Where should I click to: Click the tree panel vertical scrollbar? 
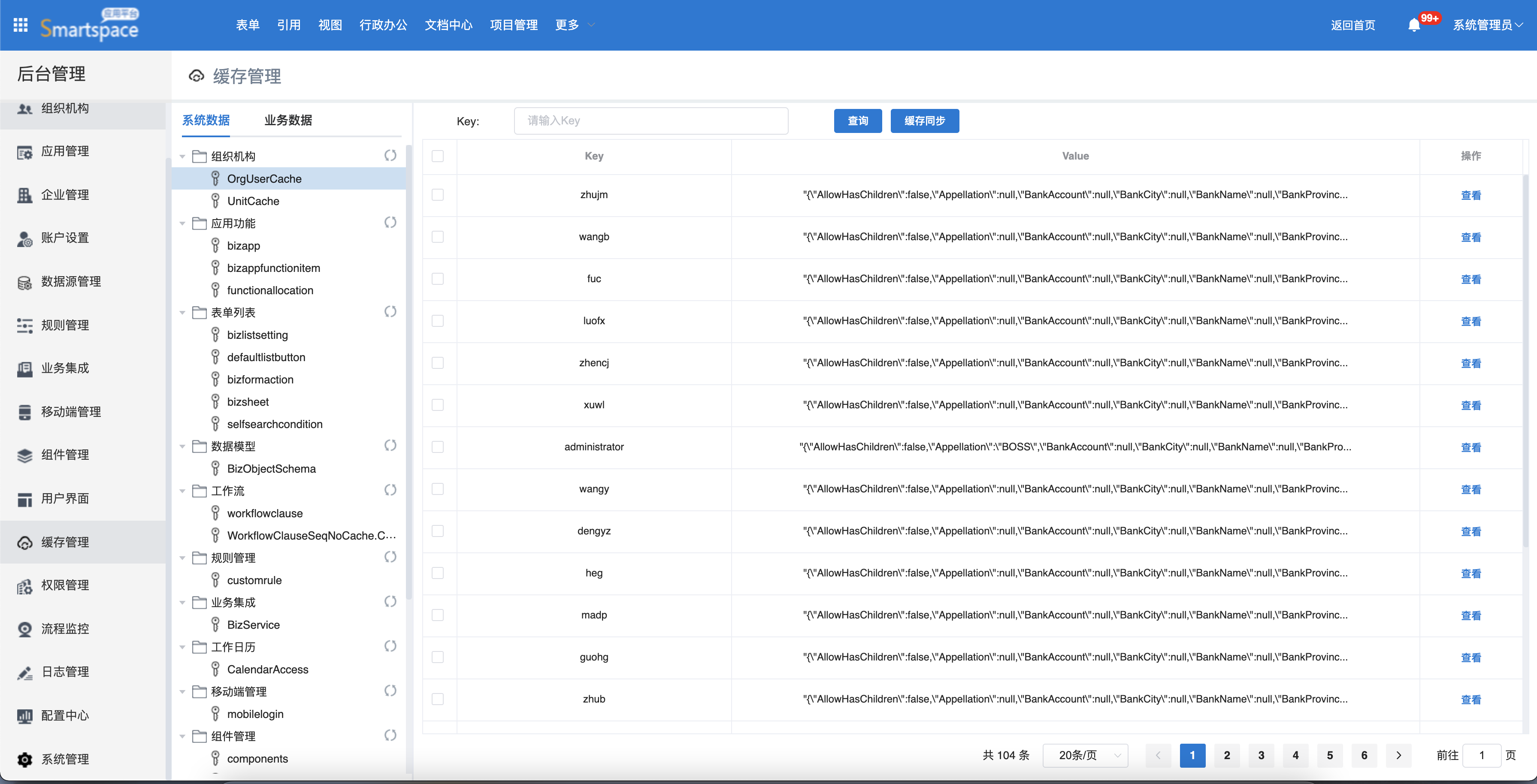click(408, 370)
